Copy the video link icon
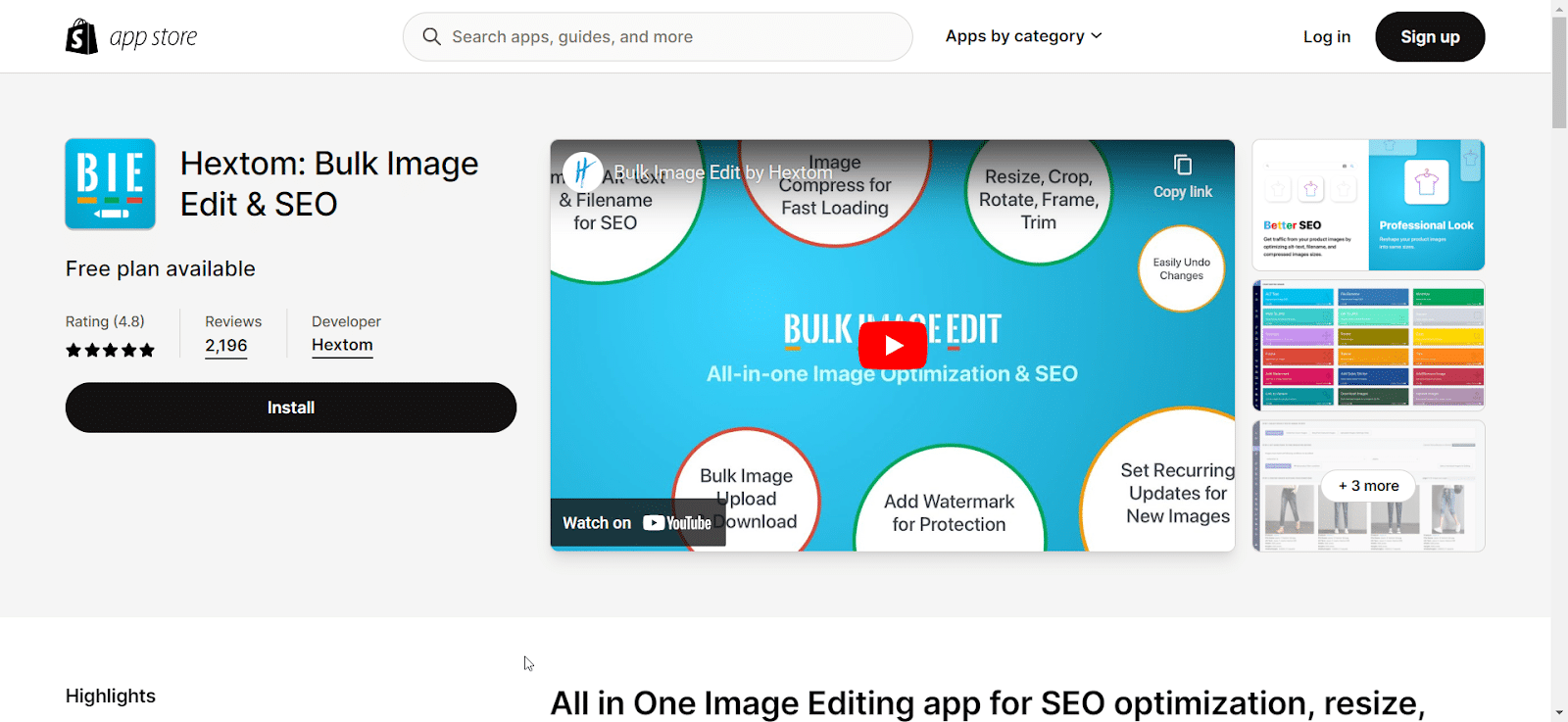Viewport: 1568px width, 722px height. (1183, 165)
